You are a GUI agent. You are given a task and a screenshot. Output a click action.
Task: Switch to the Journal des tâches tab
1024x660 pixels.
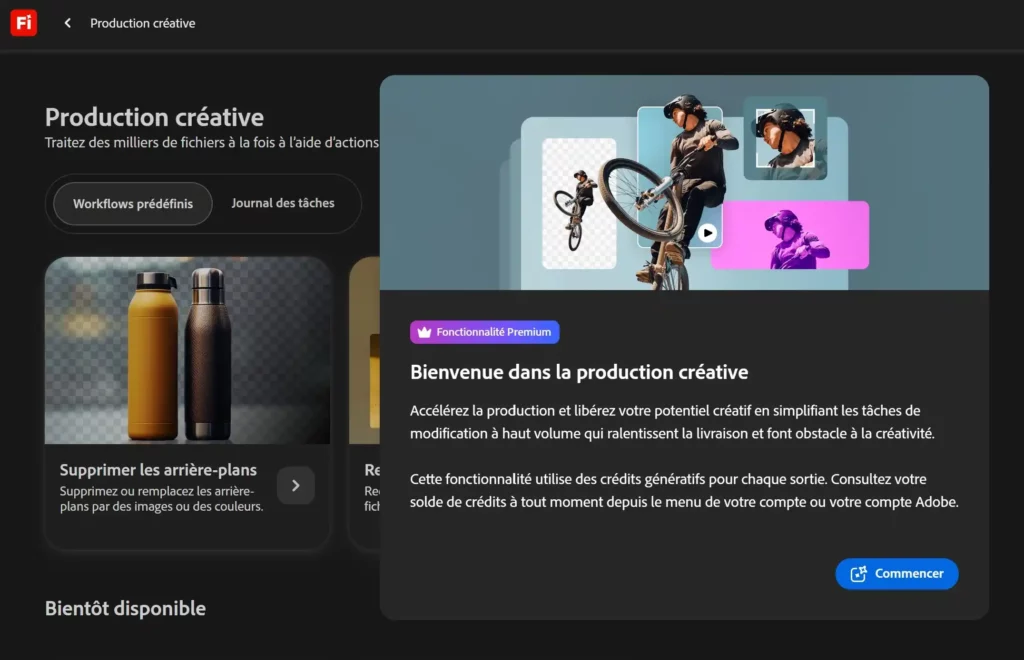285,202
